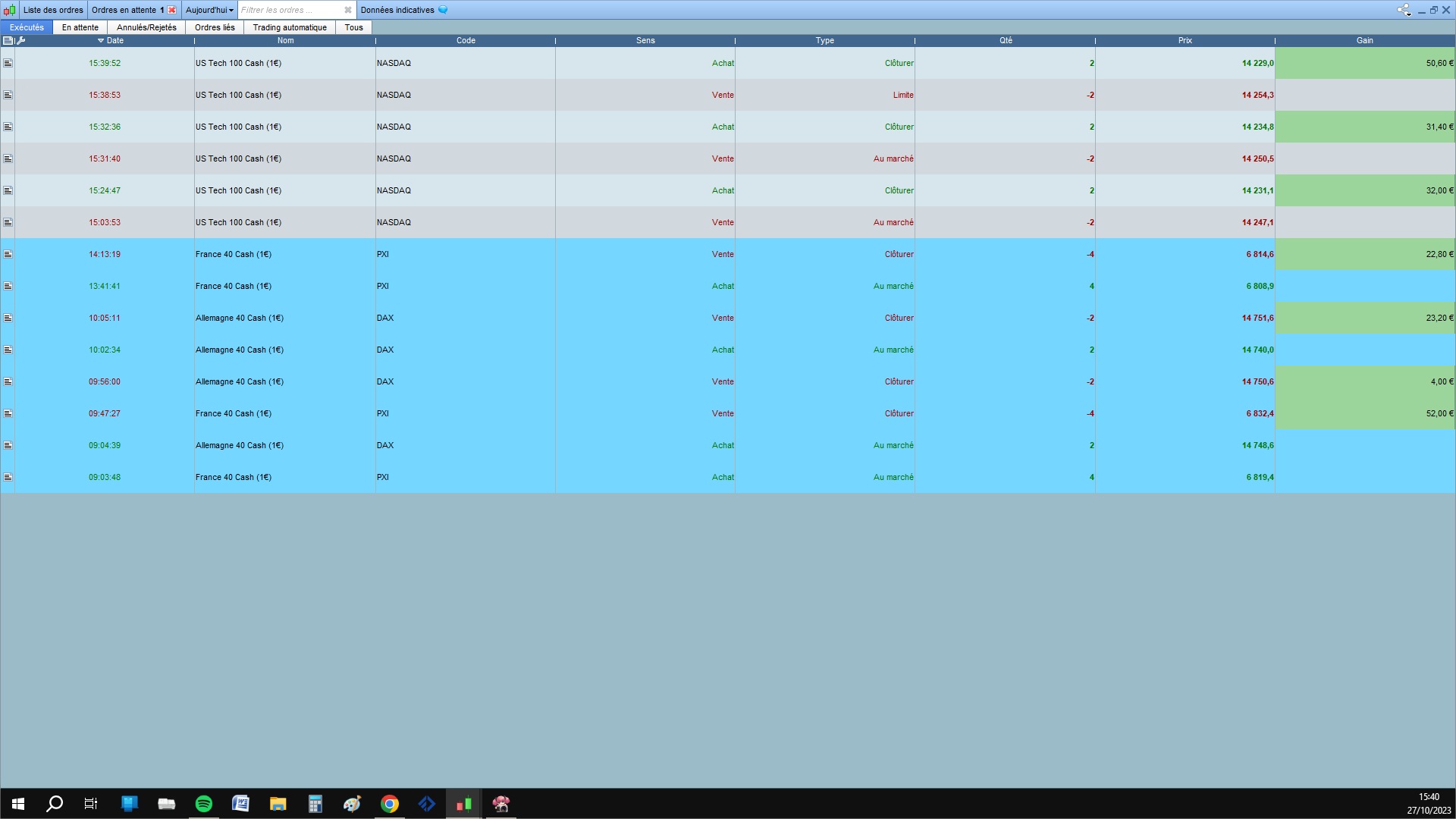Click the candlestick app icon in title bar

[x=9, y=10]
